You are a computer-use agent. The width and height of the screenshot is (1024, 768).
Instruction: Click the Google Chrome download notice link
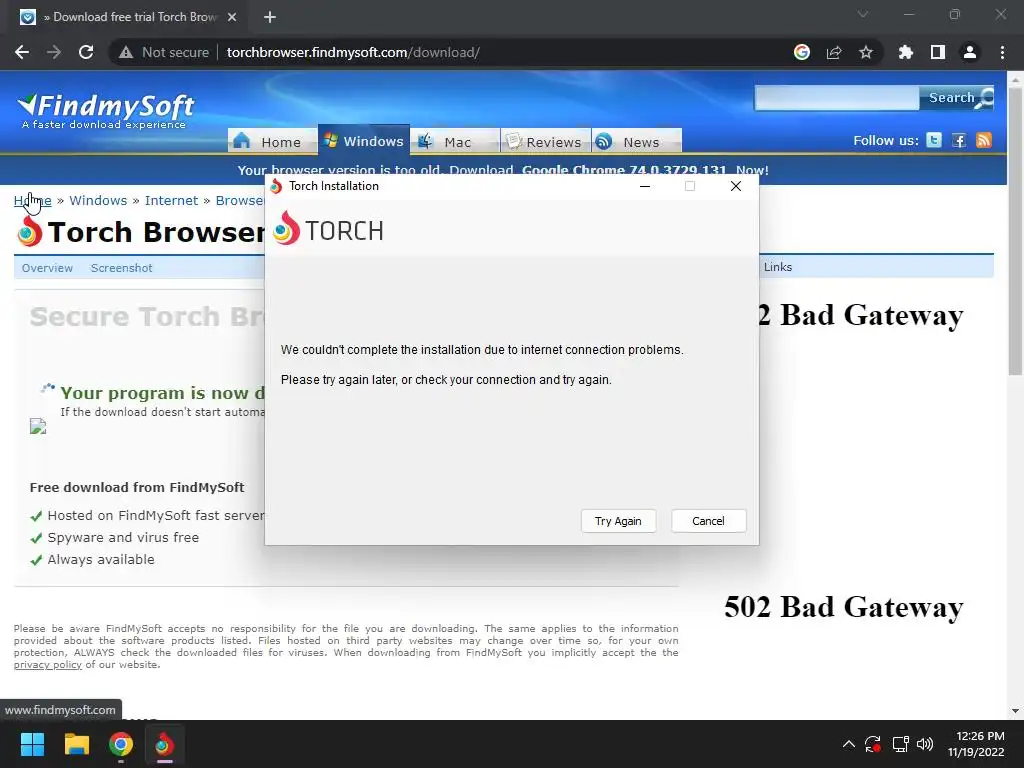624,170
